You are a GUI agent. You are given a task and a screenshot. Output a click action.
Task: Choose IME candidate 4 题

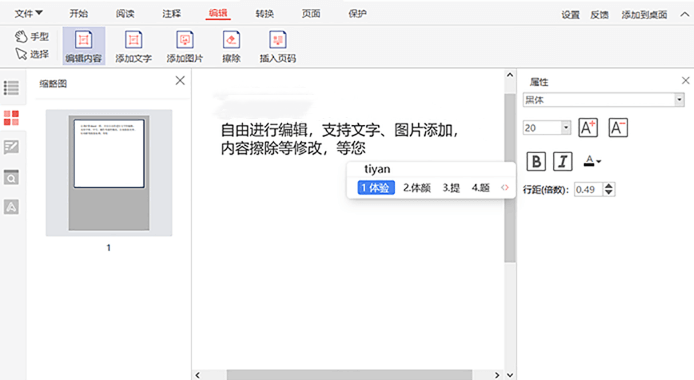480,188
